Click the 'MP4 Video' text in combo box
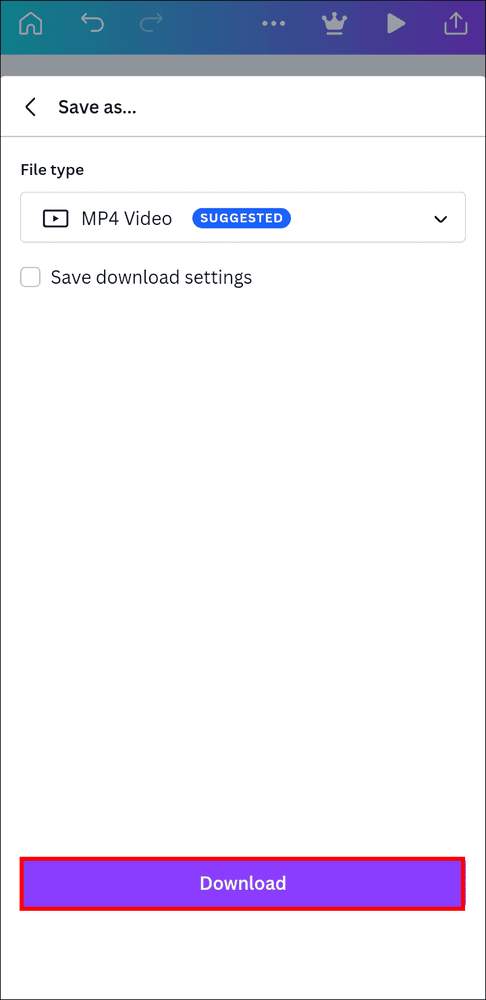Screen dimensions: 486x1000 126,219
